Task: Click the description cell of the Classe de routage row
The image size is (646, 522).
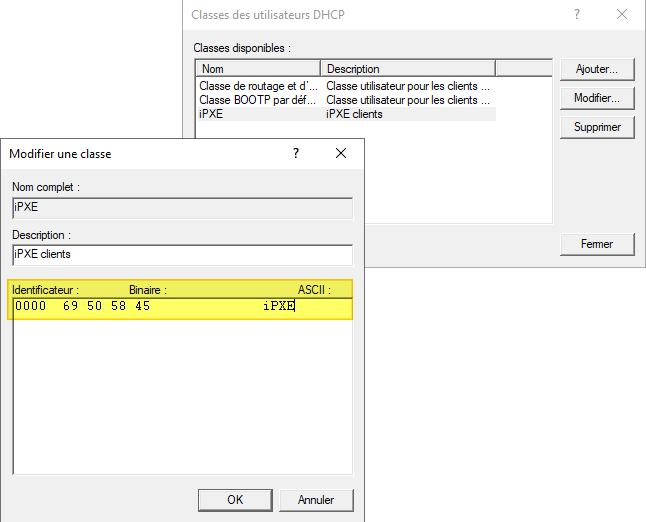Action: click(x=408, y=86)
